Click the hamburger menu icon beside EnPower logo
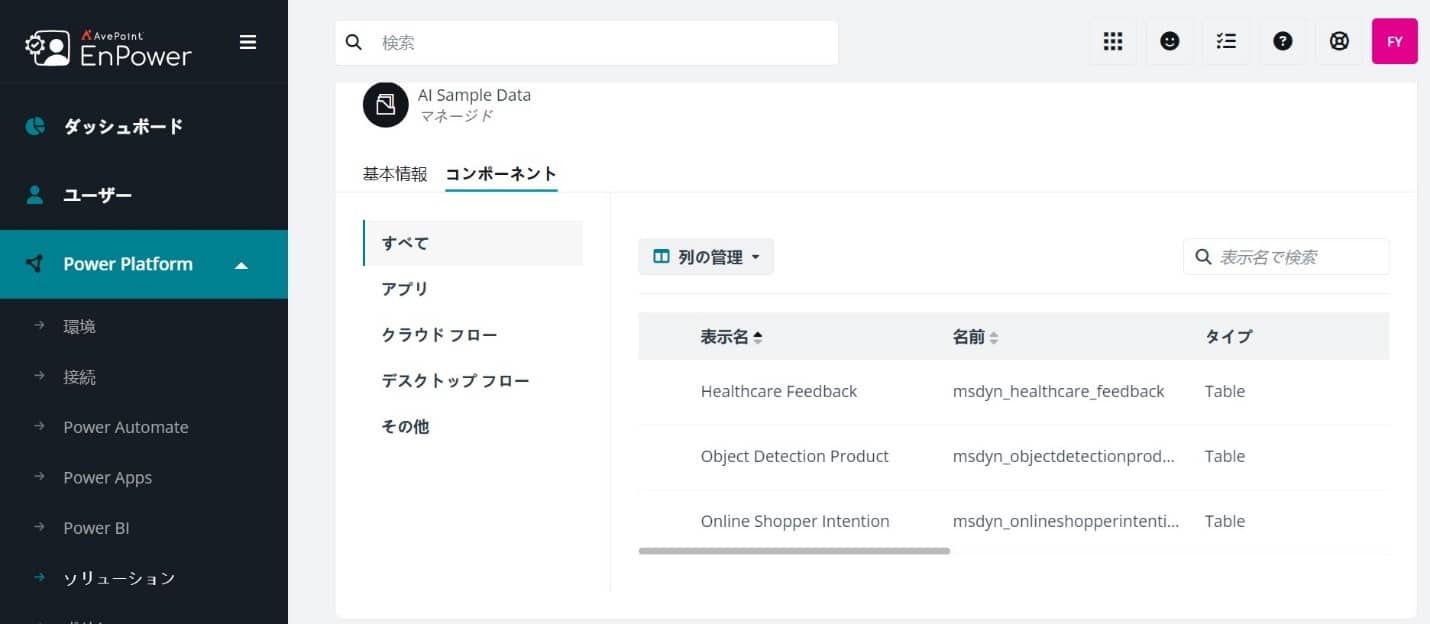Screen dimensions: 1430x624 click(x=248, y=42)
